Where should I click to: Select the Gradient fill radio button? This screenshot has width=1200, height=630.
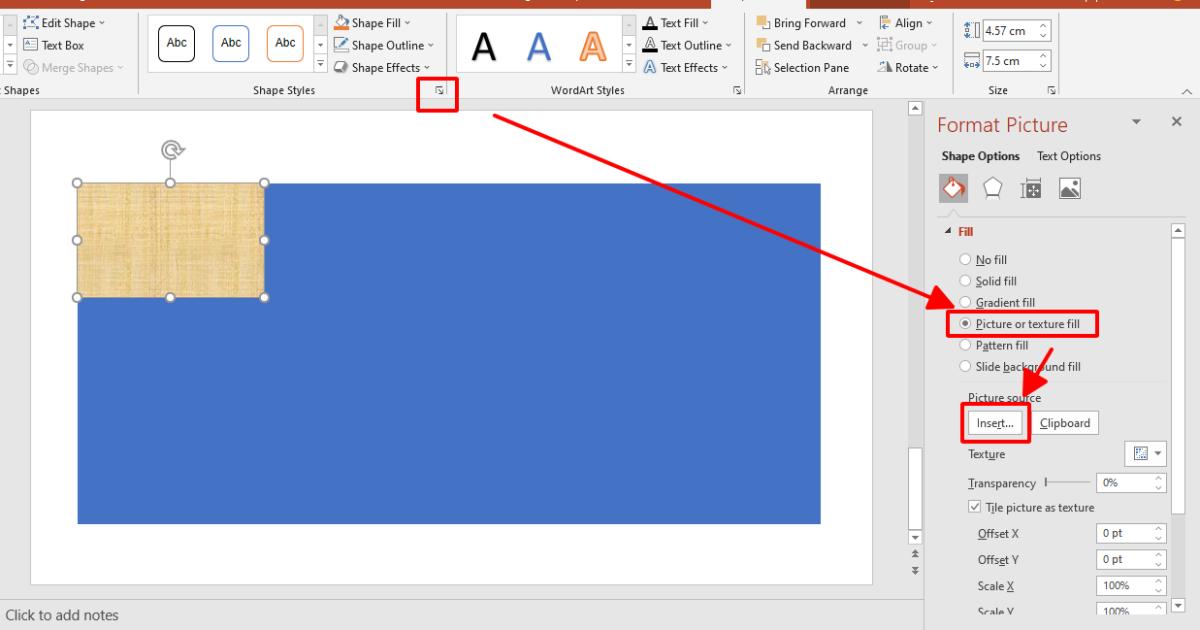(965, 302)
